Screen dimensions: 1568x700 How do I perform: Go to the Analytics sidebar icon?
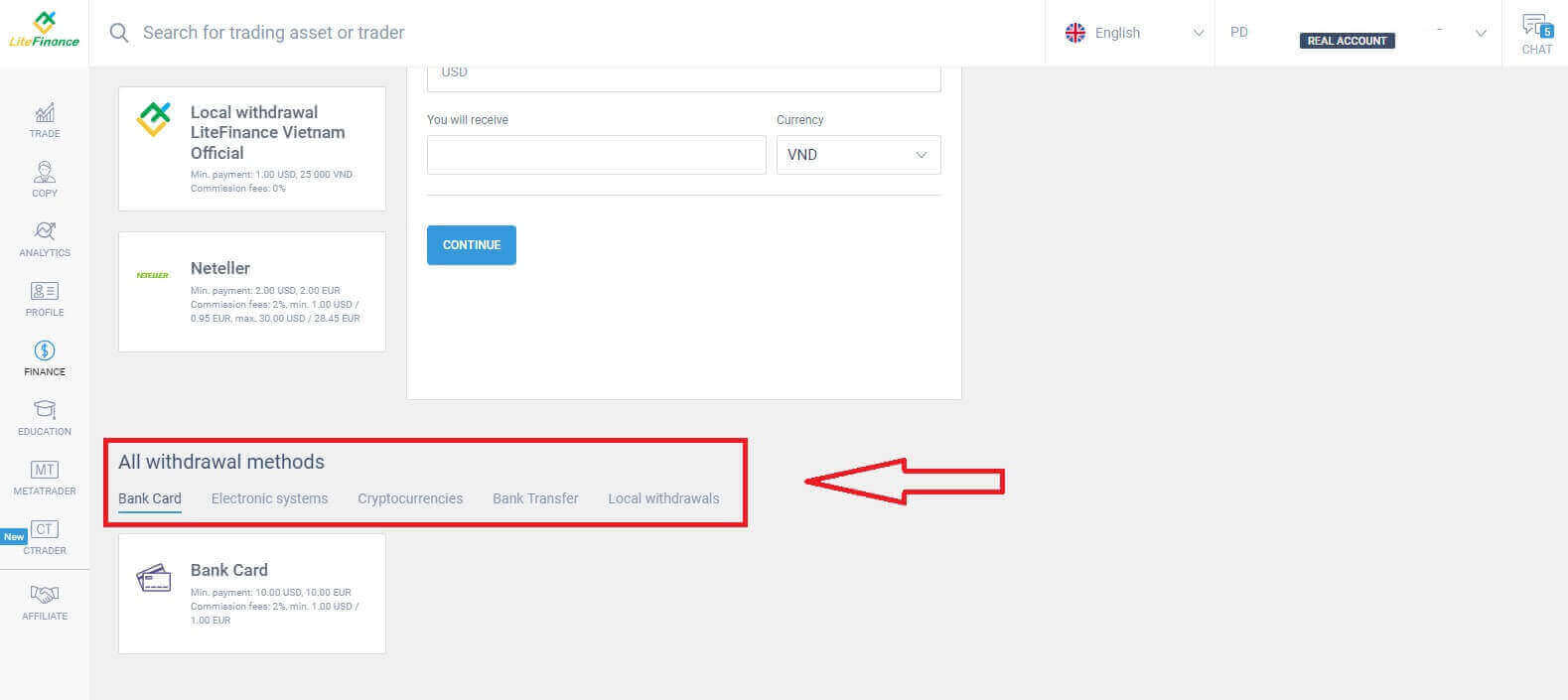coord(45,232)
